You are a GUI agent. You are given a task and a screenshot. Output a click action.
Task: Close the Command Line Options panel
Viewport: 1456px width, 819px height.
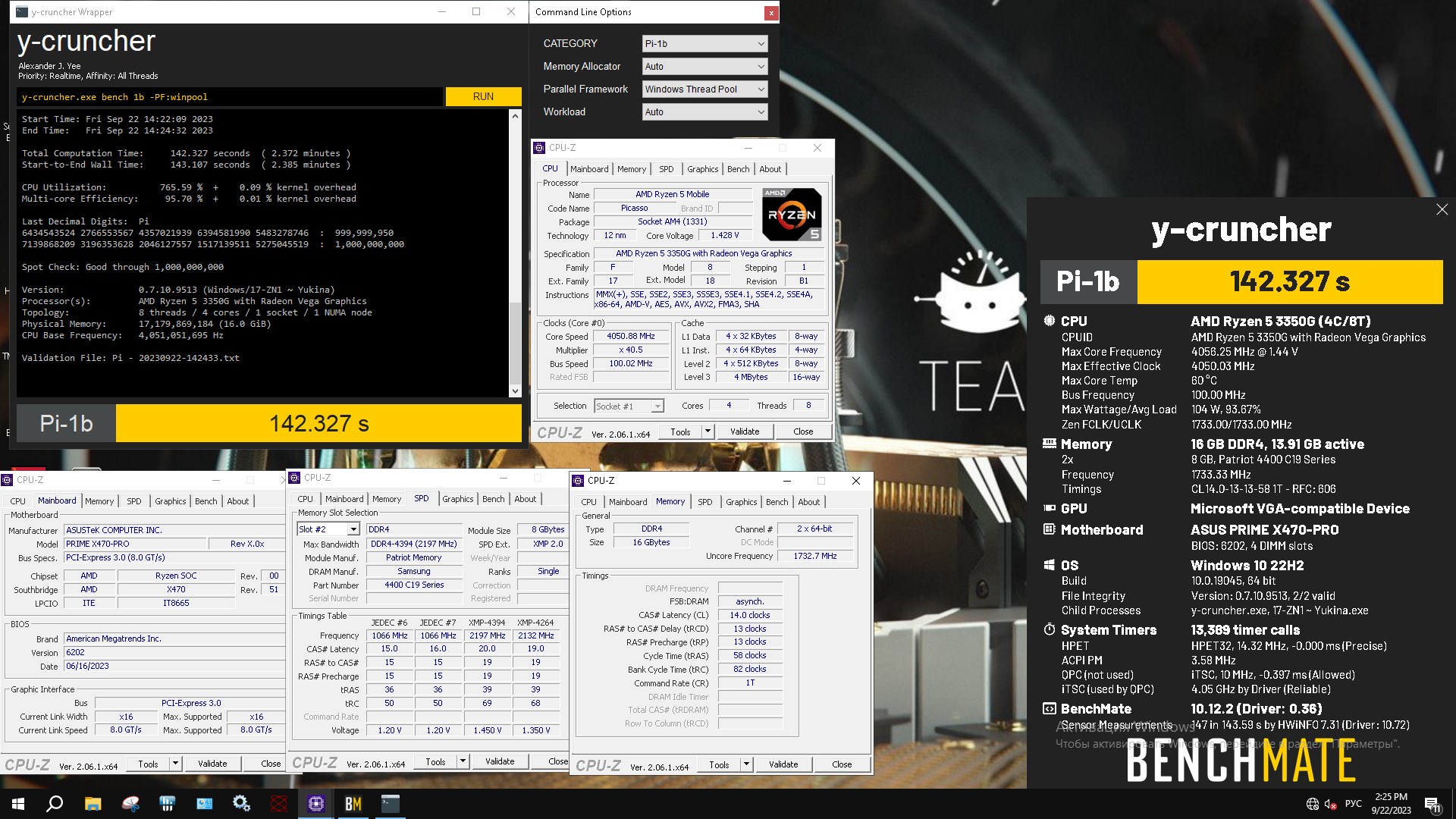coord(770,13)
